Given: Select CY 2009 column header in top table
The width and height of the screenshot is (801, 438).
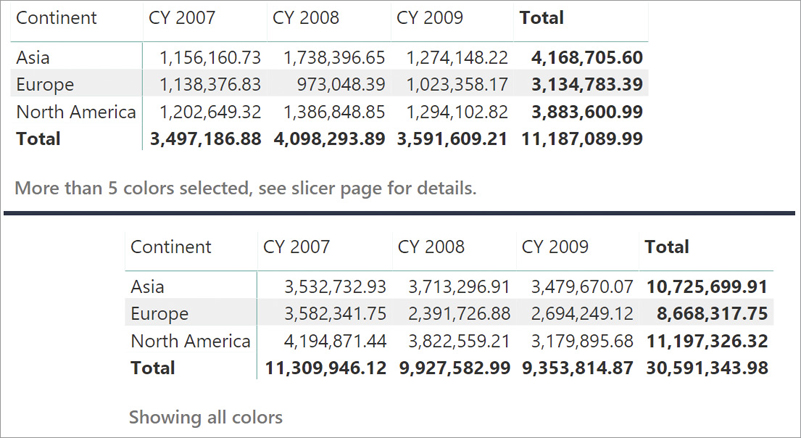Looking at the screenshot, I should tap(430, 18).
